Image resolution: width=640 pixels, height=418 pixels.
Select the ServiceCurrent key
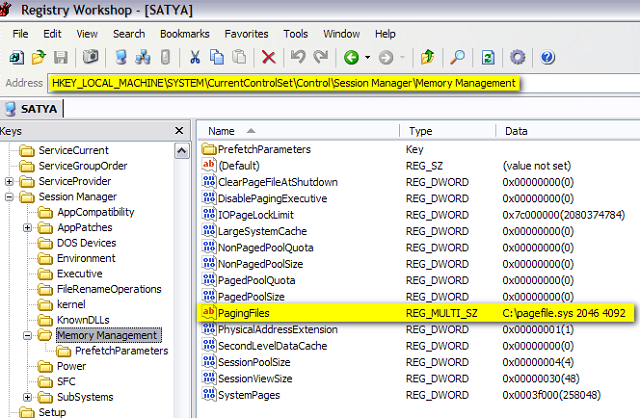pyautogui.click(x=73, y=150)
